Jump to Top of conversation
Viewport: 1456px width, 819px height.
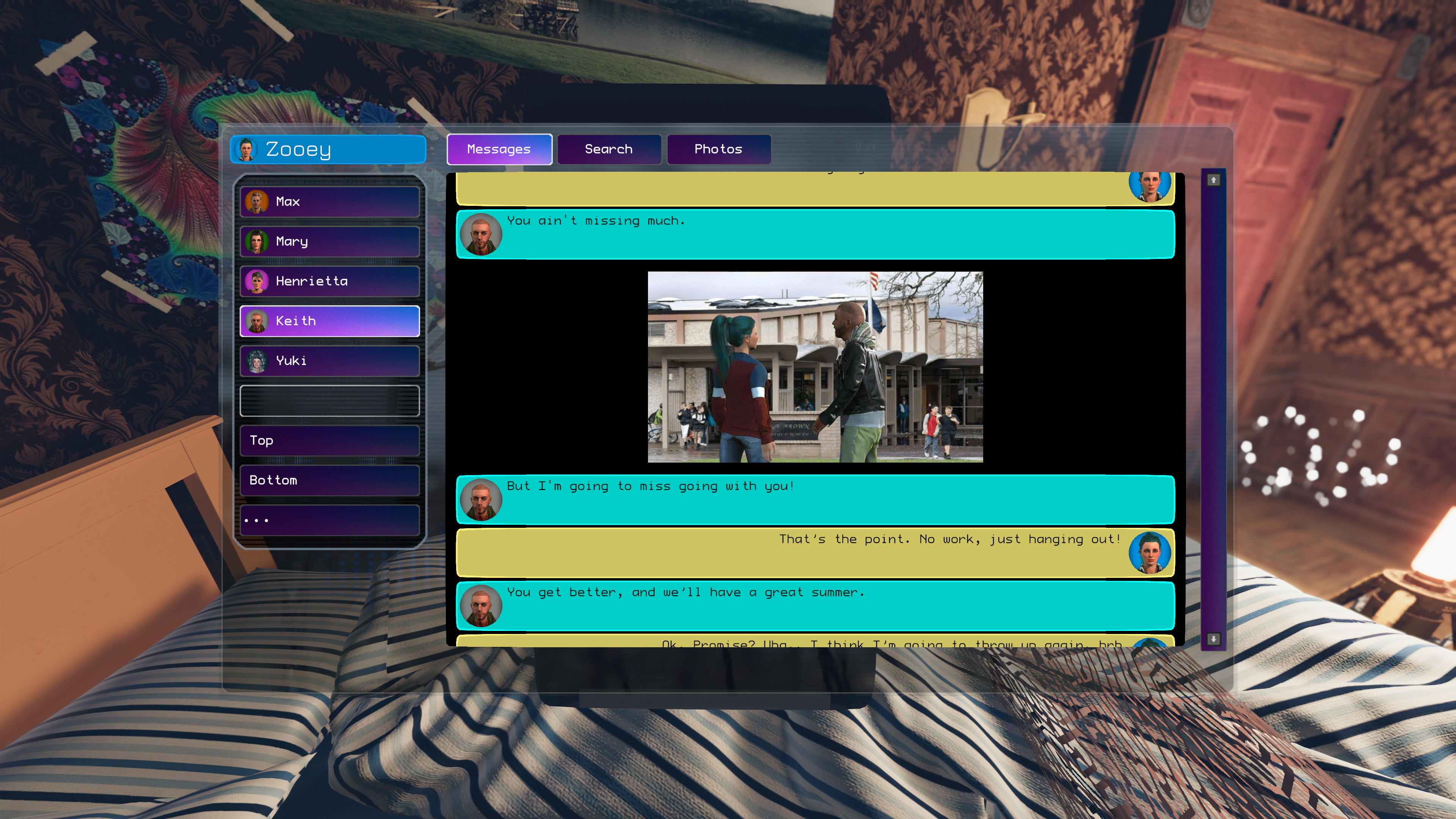[329, 441]
